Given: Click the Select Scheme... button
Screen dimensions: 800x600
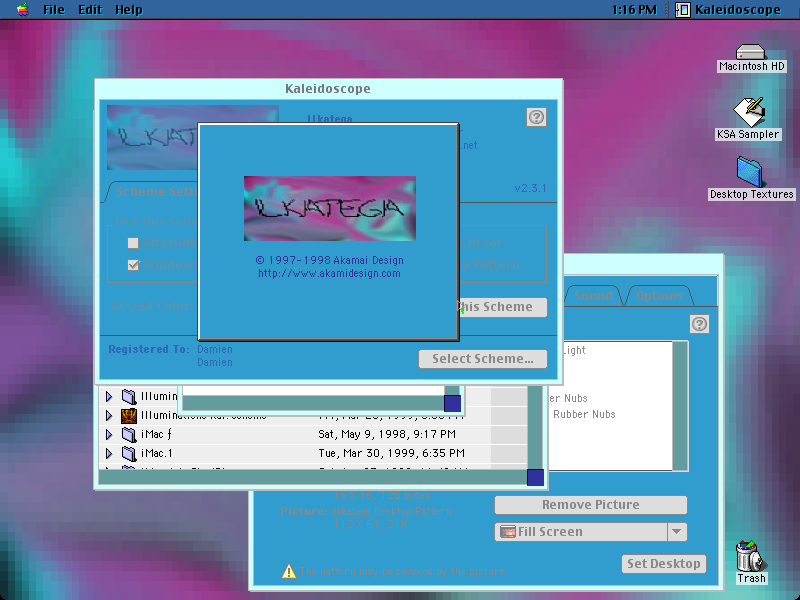Looking at the screenshot, I should coord(483,359).
